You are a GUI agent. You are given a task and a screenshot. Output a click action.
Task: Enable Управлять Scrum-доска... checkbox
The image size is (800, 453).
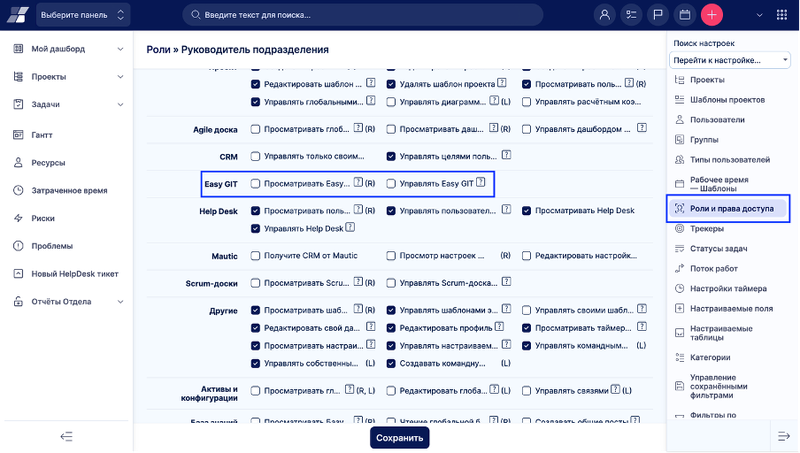point(391,283)
